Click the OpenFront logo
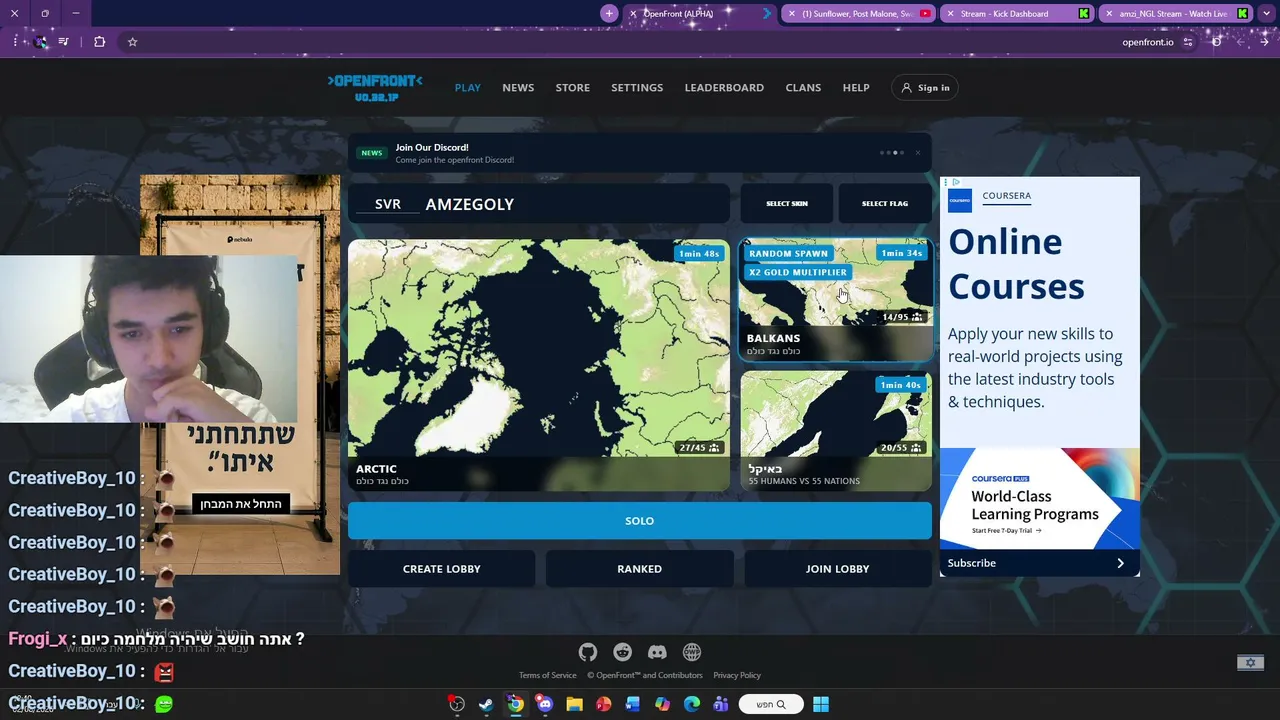Image resolution: width=1280 pixels, height=720 pixels. [x=375, y=87]
